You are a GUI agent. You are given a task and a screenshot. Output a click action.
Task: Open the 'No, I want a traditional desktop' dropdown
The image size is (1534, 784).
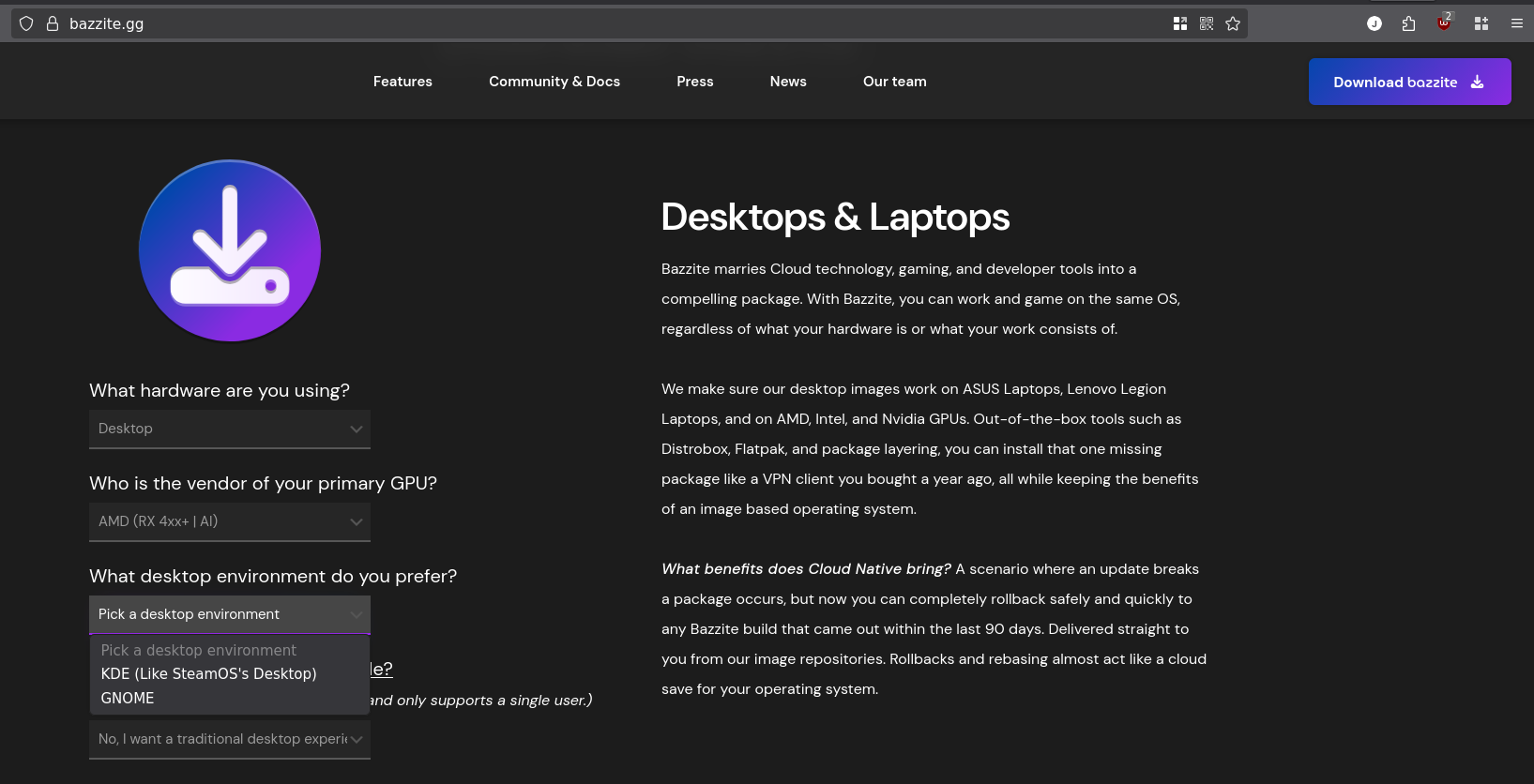pos(230,739)
